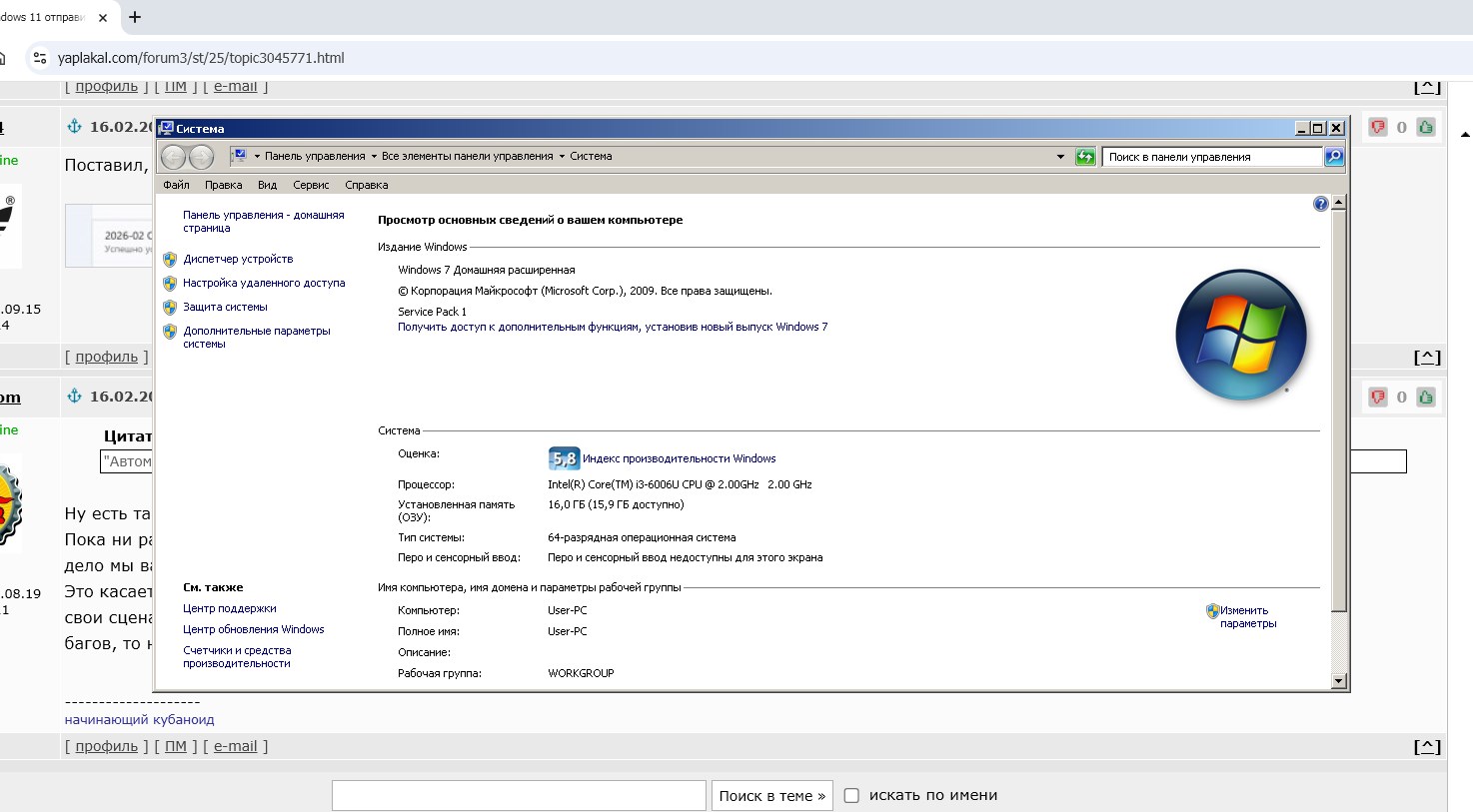Click the anchor icon on the post starting 'Поставил'
The height and width of the screenshot is (812, 1473).
pos(74,126)
